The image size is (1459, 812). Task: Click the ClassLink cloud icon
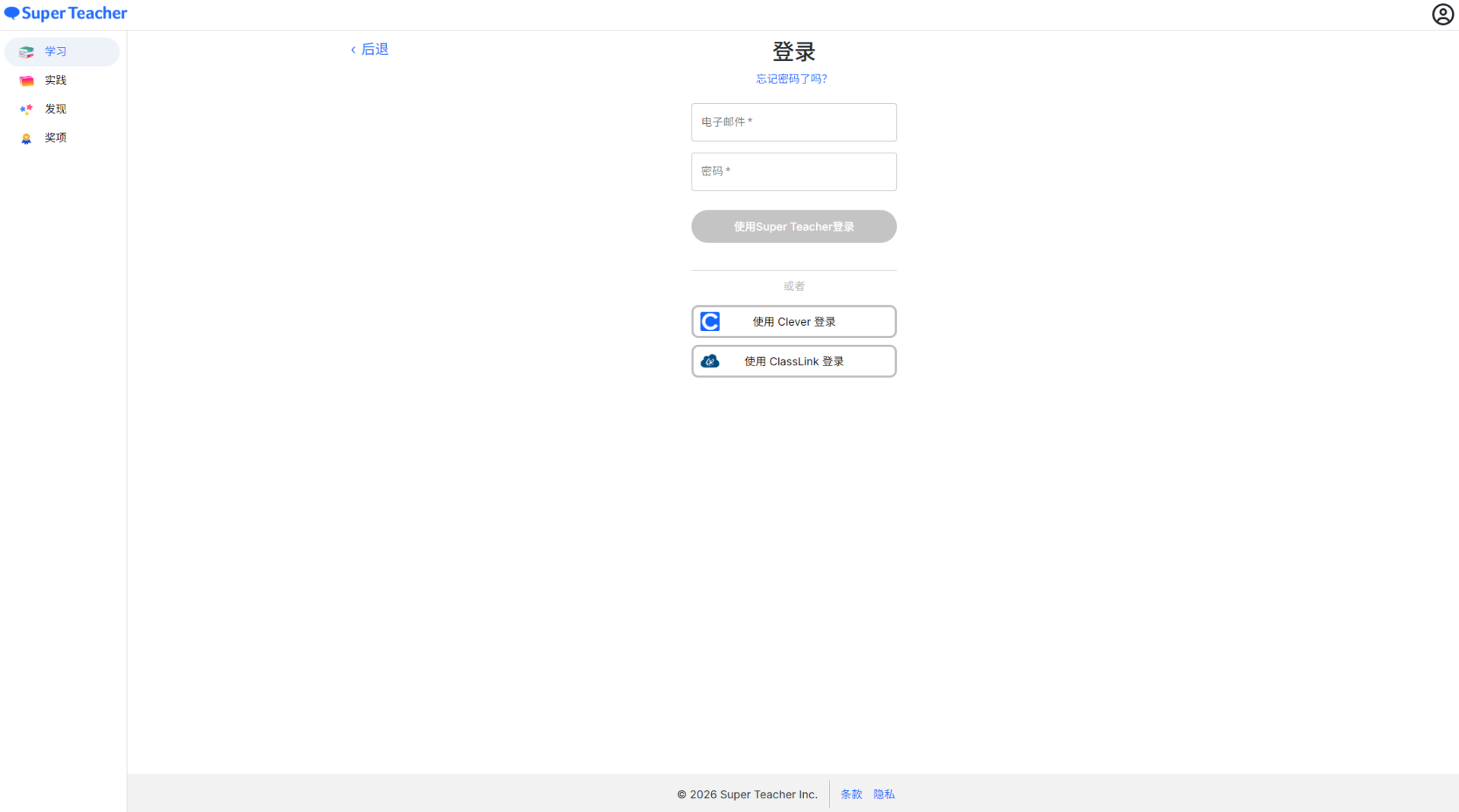[710, 361]
